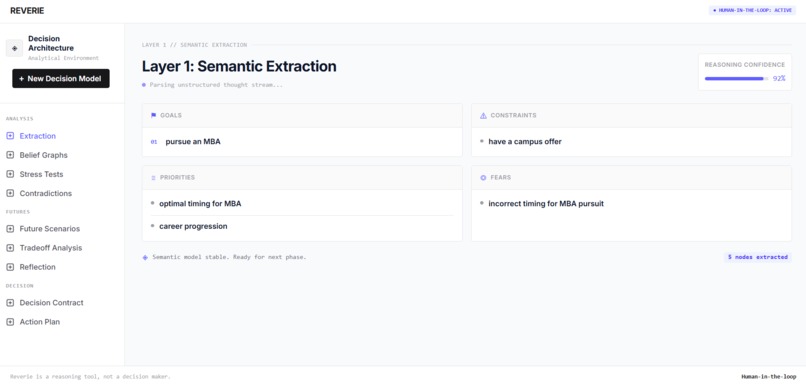The height and width of the screenshot is (384, 806).
Task: Click the 92% confidence value
Action: [x=779, y=79]
